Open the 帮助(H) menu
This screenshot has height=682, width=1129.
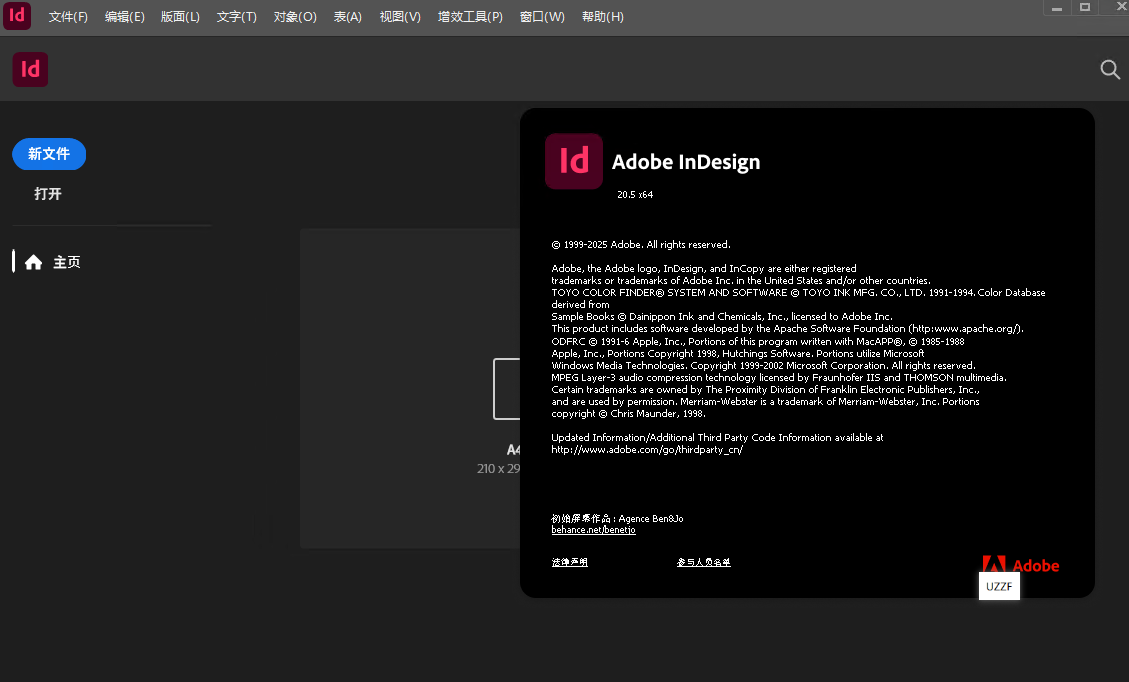pyautogui.click(x=602, y=17)
